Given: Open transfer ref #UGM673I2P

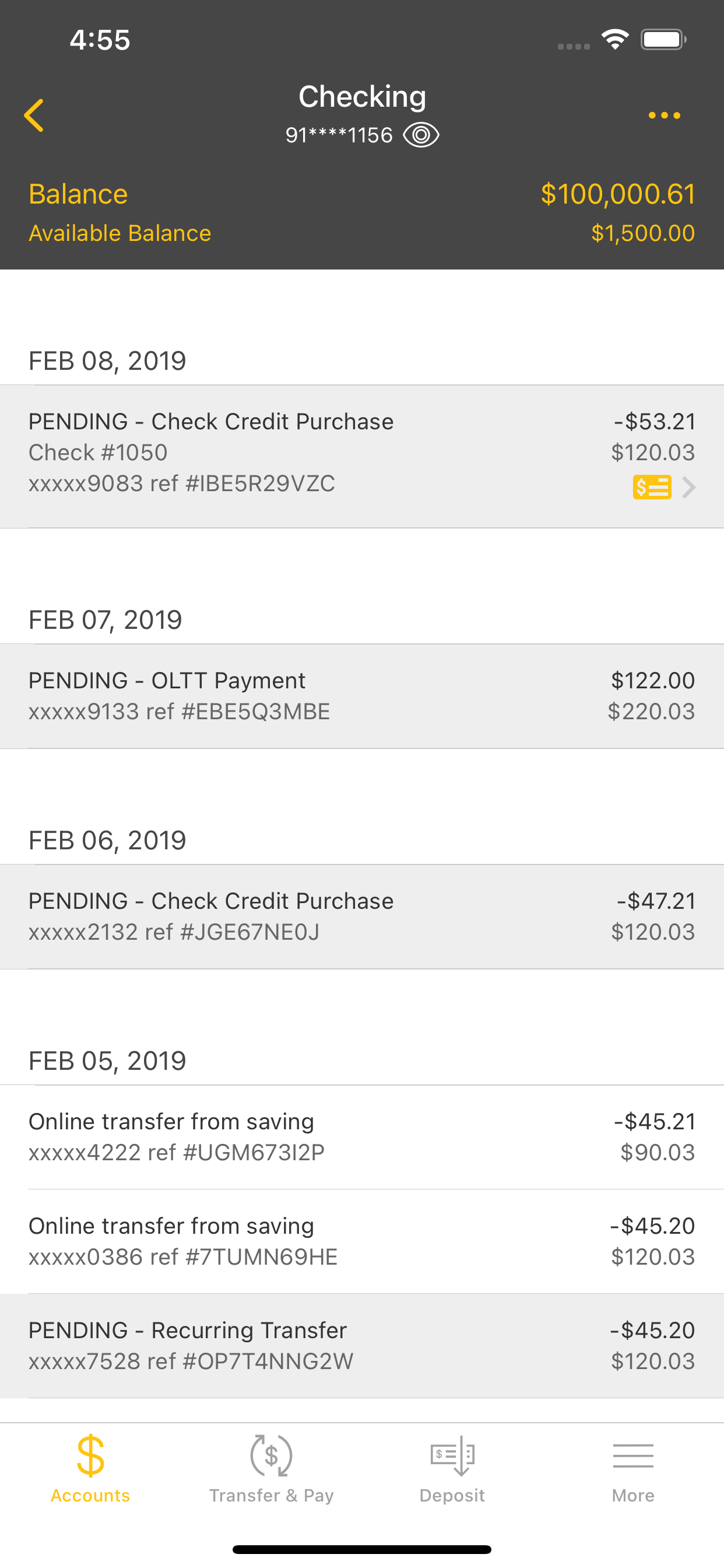Looking at the screenshot, I should (362, 1137).
